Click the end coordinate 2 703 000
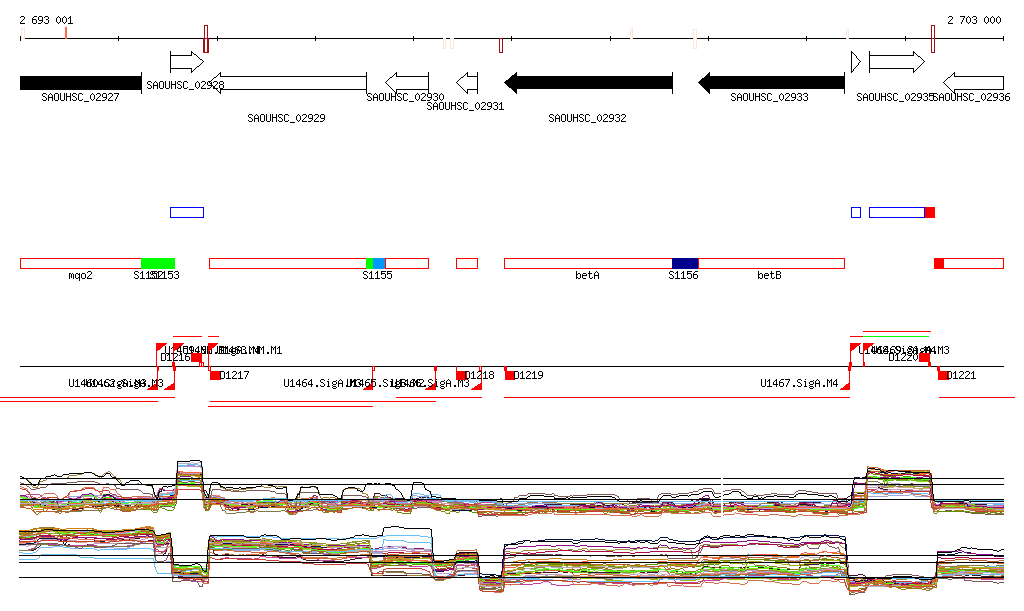Screen dimensions: 1024x611 click(974, 20)
